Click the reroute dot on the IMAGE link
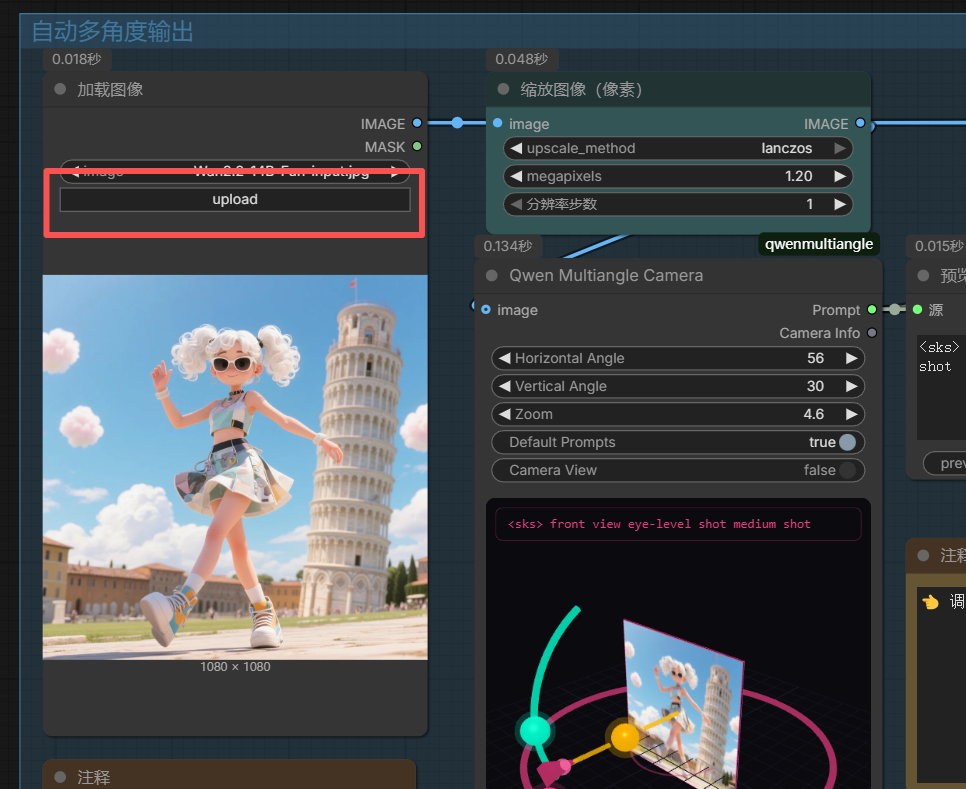The width and height of the screenshot is (966, 789). click(457, 123)
